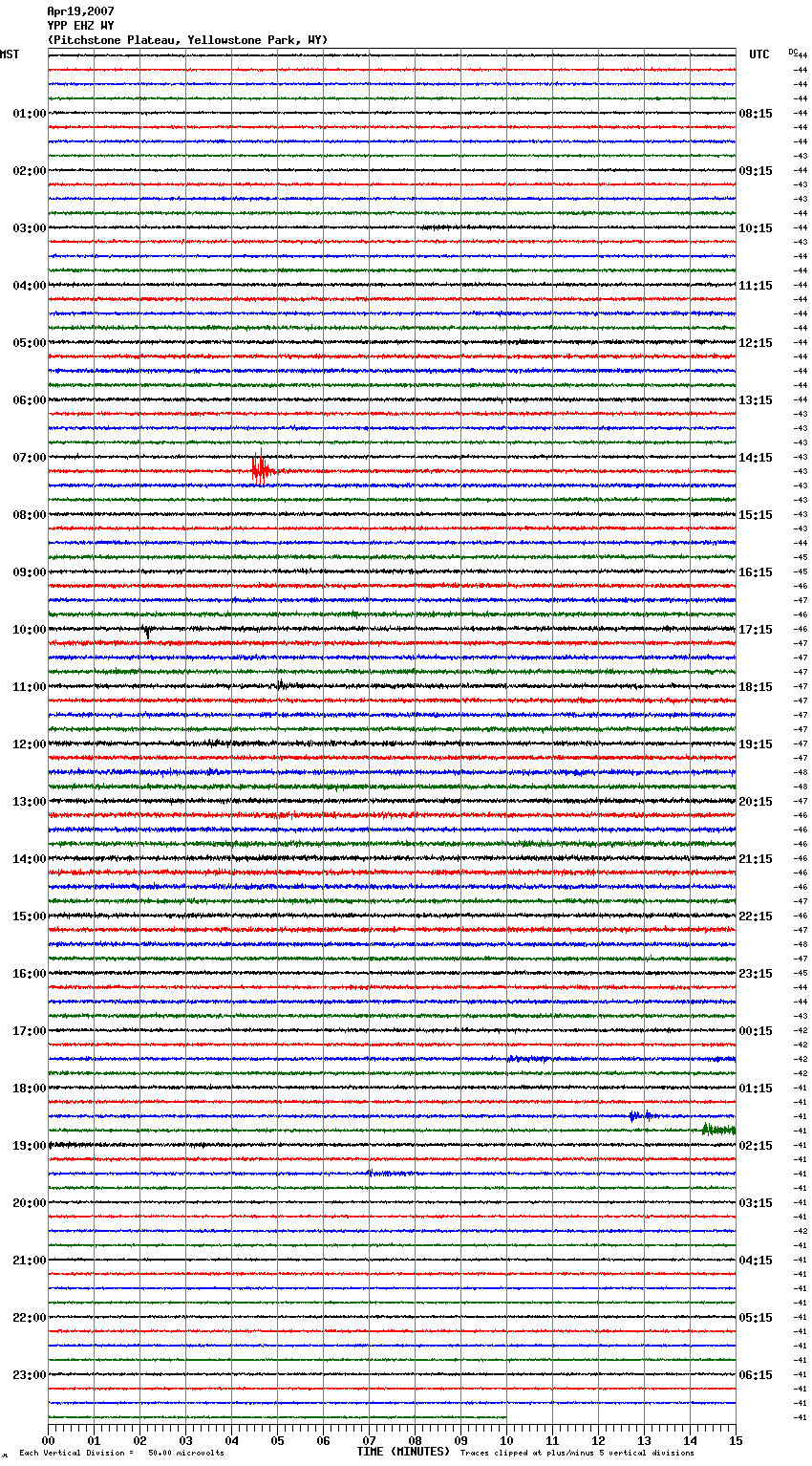Click the 18:00 MST time label
Screen dimensions: 812x1466
click(30, 1089)
